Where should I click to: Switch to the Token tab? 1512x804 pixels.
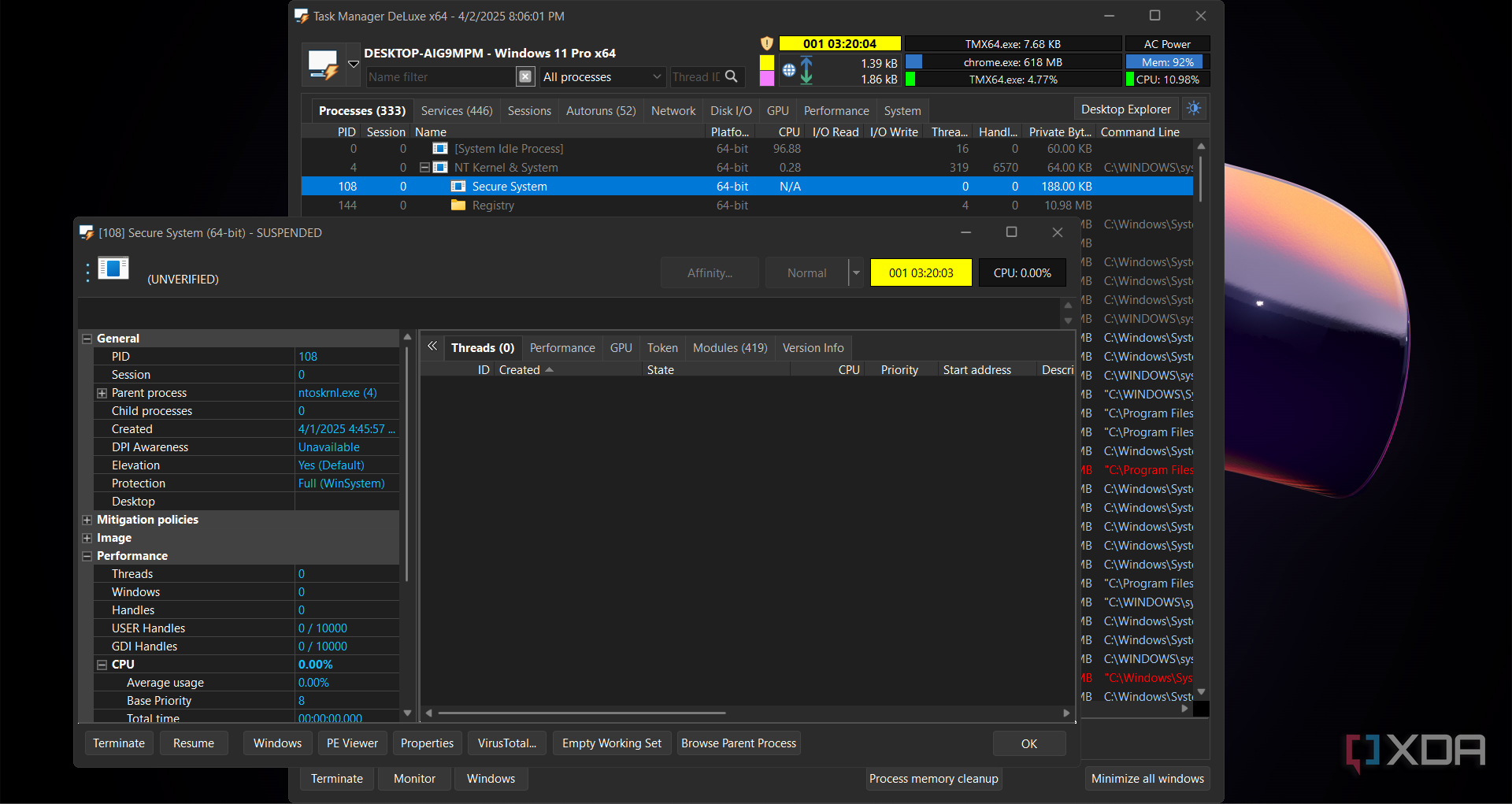[662, 348]
